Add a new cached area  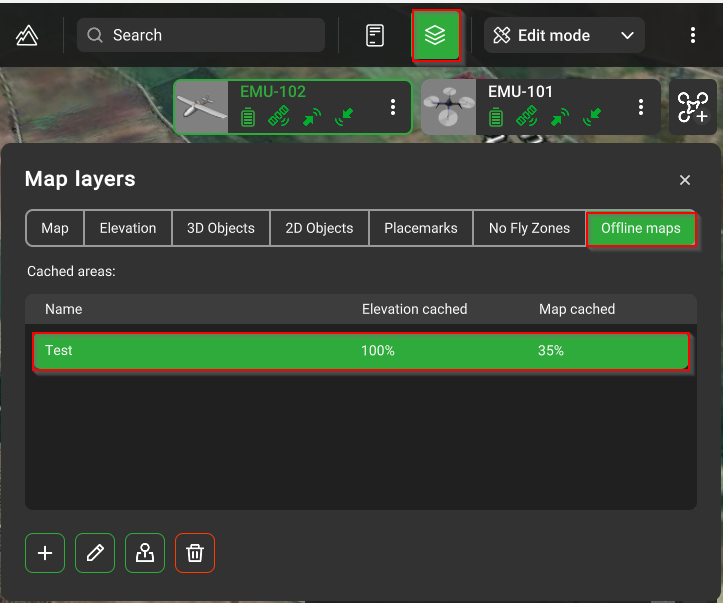pyautogui.click(x=45, y=553)
